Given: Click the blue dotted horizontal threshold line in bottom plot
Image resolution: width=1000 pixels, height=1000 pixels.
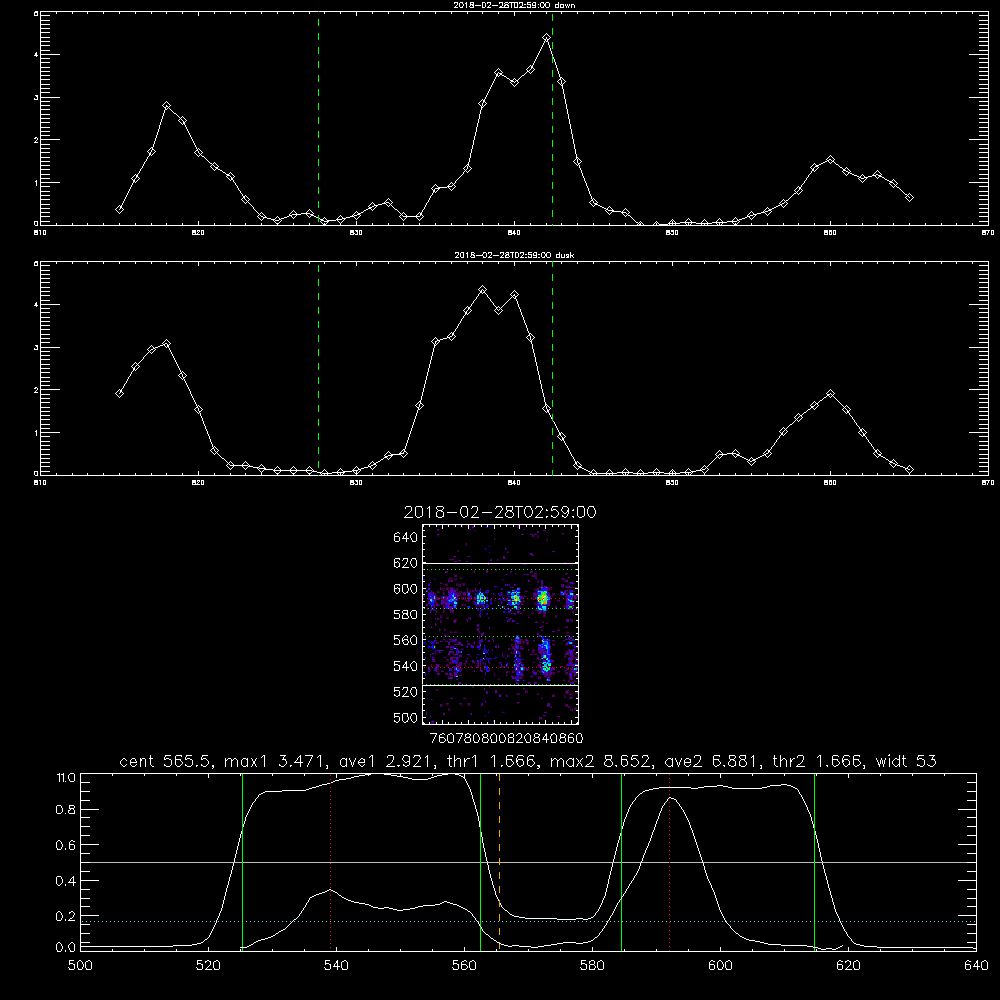Looking at the screenshot, I should [528, 922].
